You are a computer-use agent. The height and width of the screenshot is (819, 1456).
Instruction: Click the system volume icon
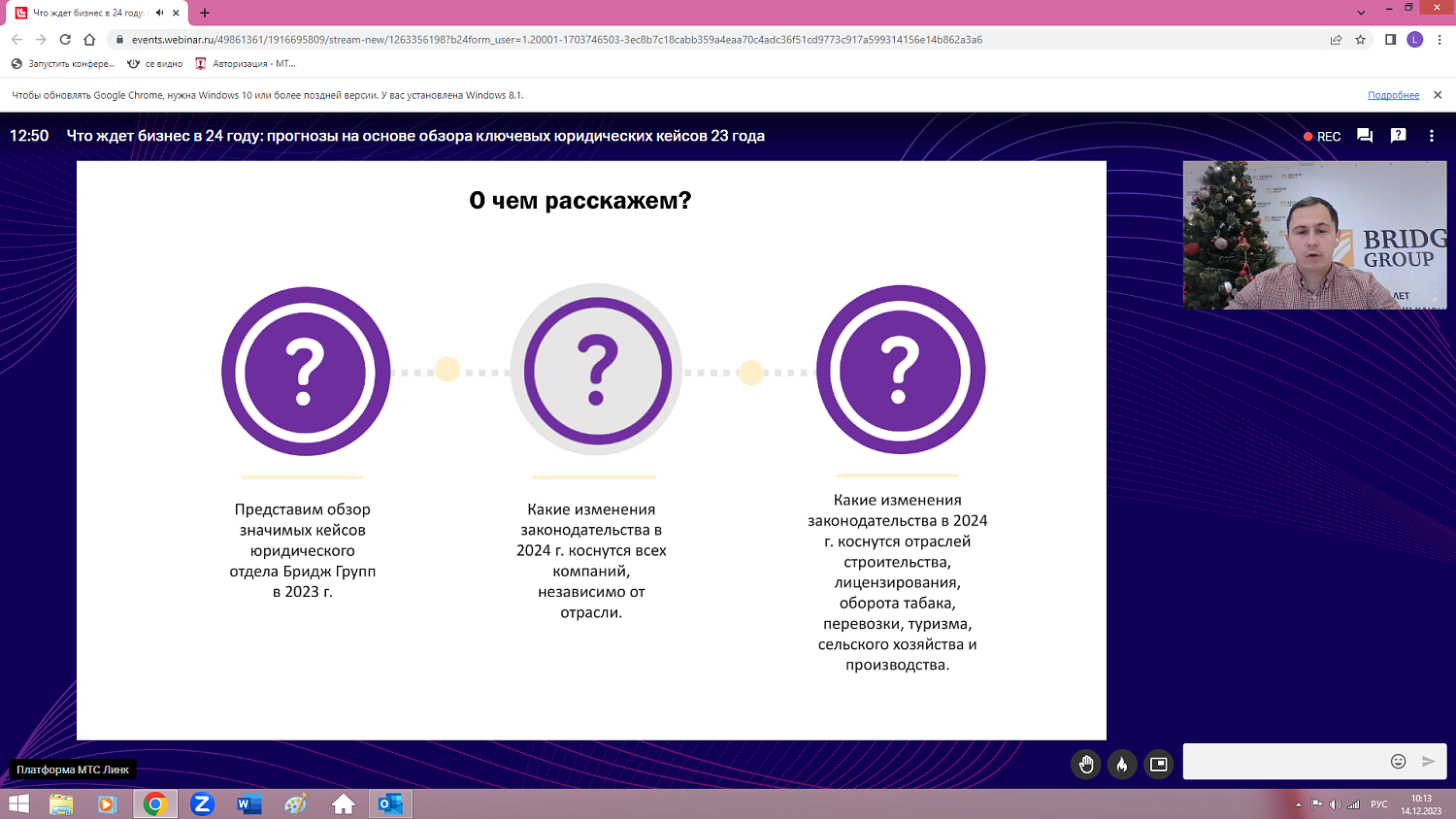point(1335,804)
